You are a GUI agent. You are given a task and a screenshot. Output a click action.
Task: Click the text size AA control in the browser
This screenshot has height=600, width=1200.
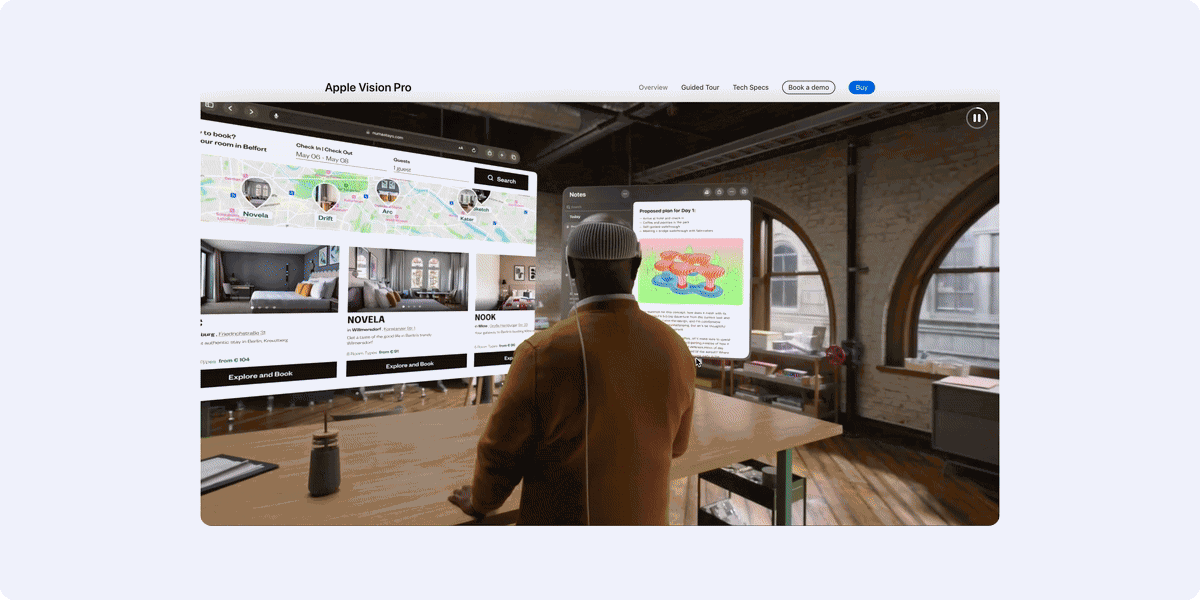click(x=461, y=148)
